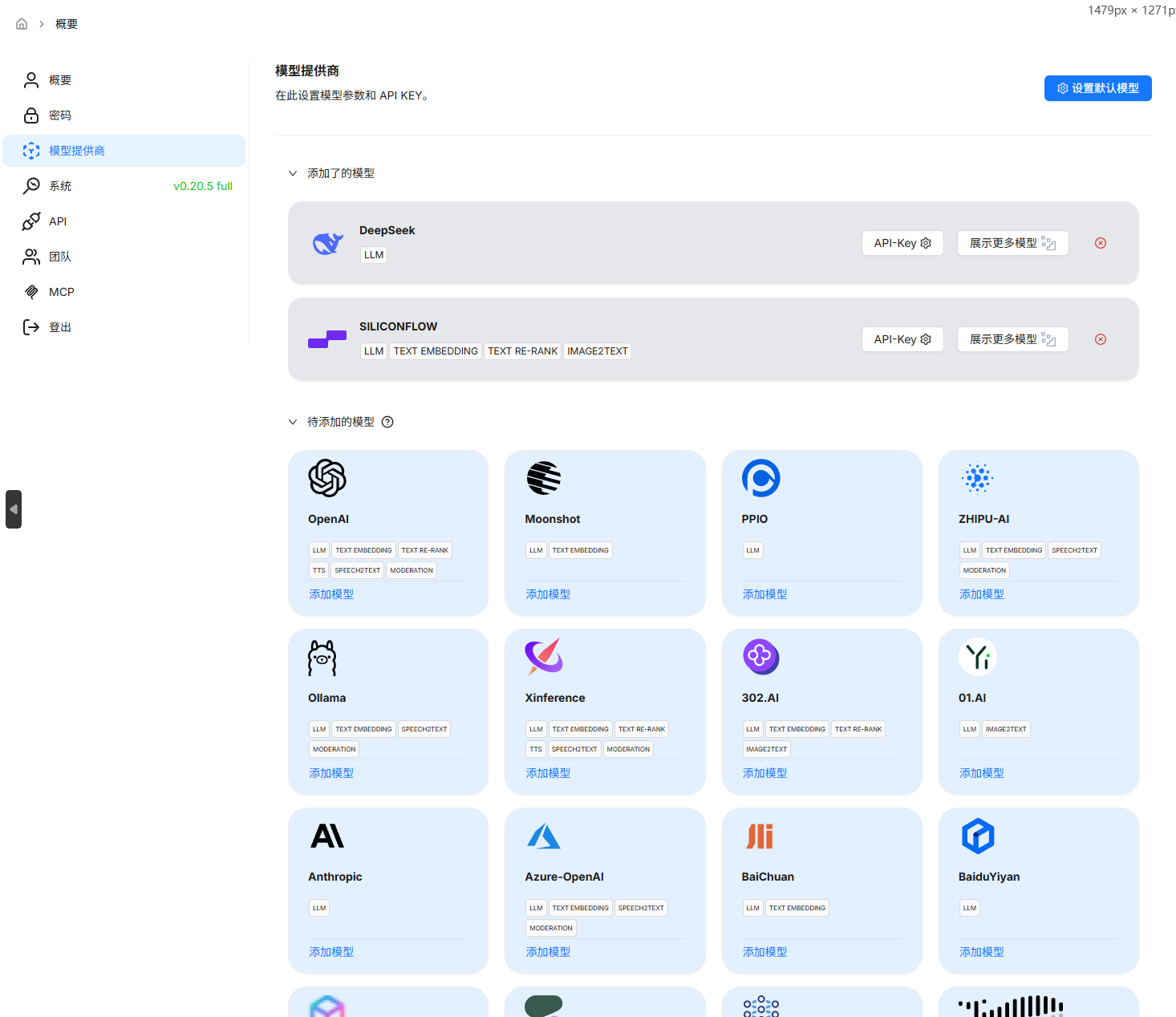Click the TEXT EMBEDDING tag in BaiChuan card

(797, 908)
